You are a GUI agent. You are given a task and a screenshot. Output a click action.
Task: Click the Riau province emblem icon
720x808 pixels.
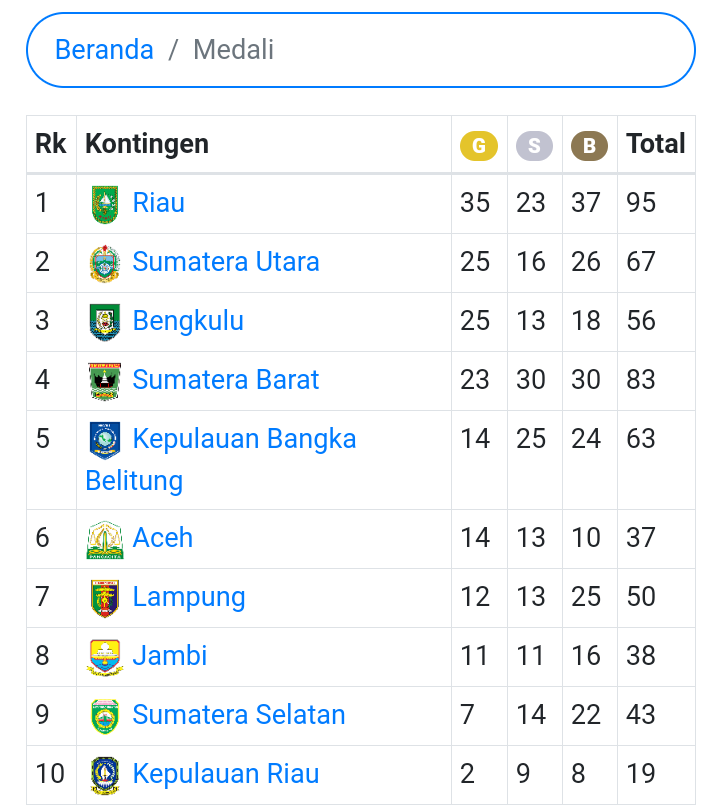point(105,204)
